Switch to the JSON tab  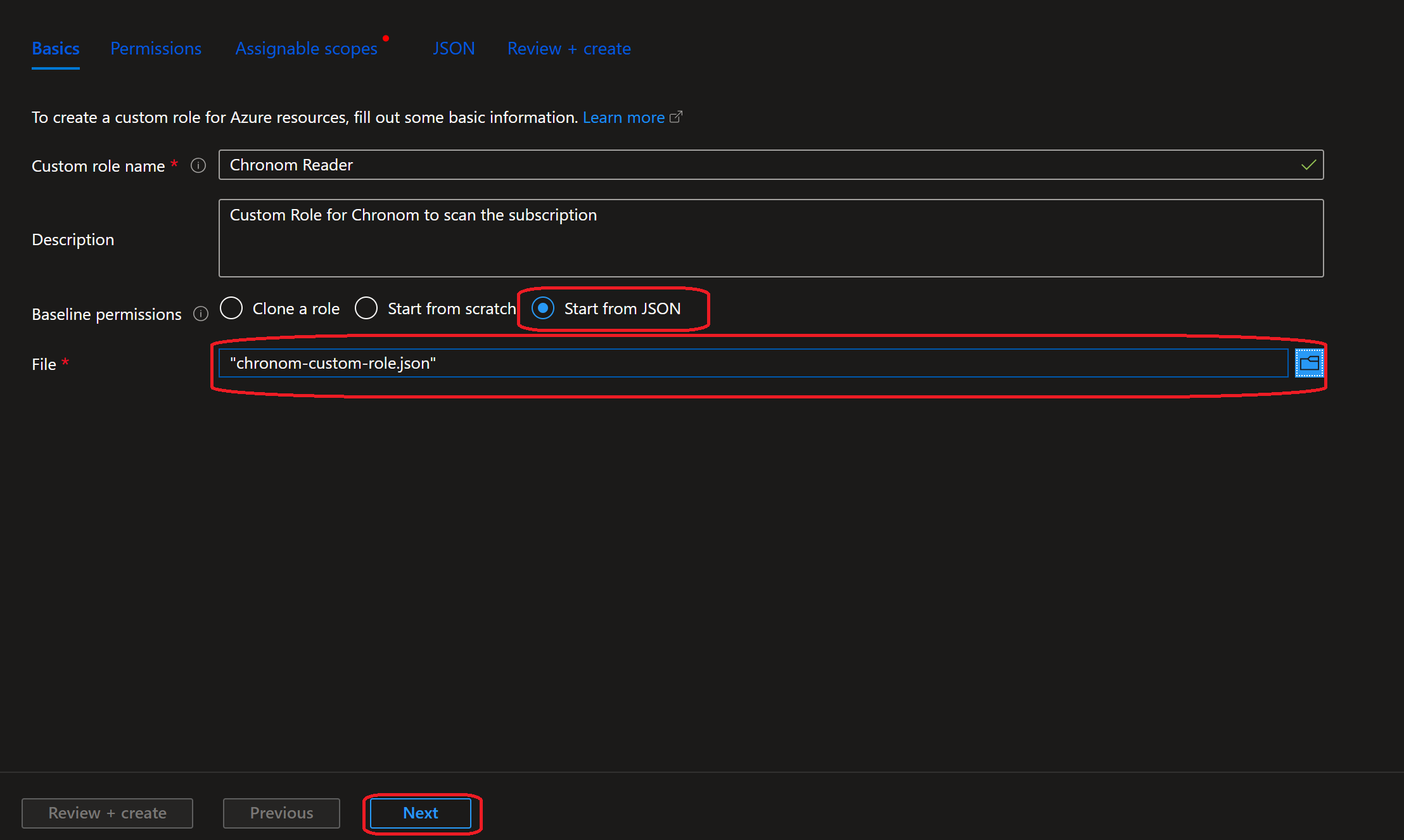click(x=454, y=48)
